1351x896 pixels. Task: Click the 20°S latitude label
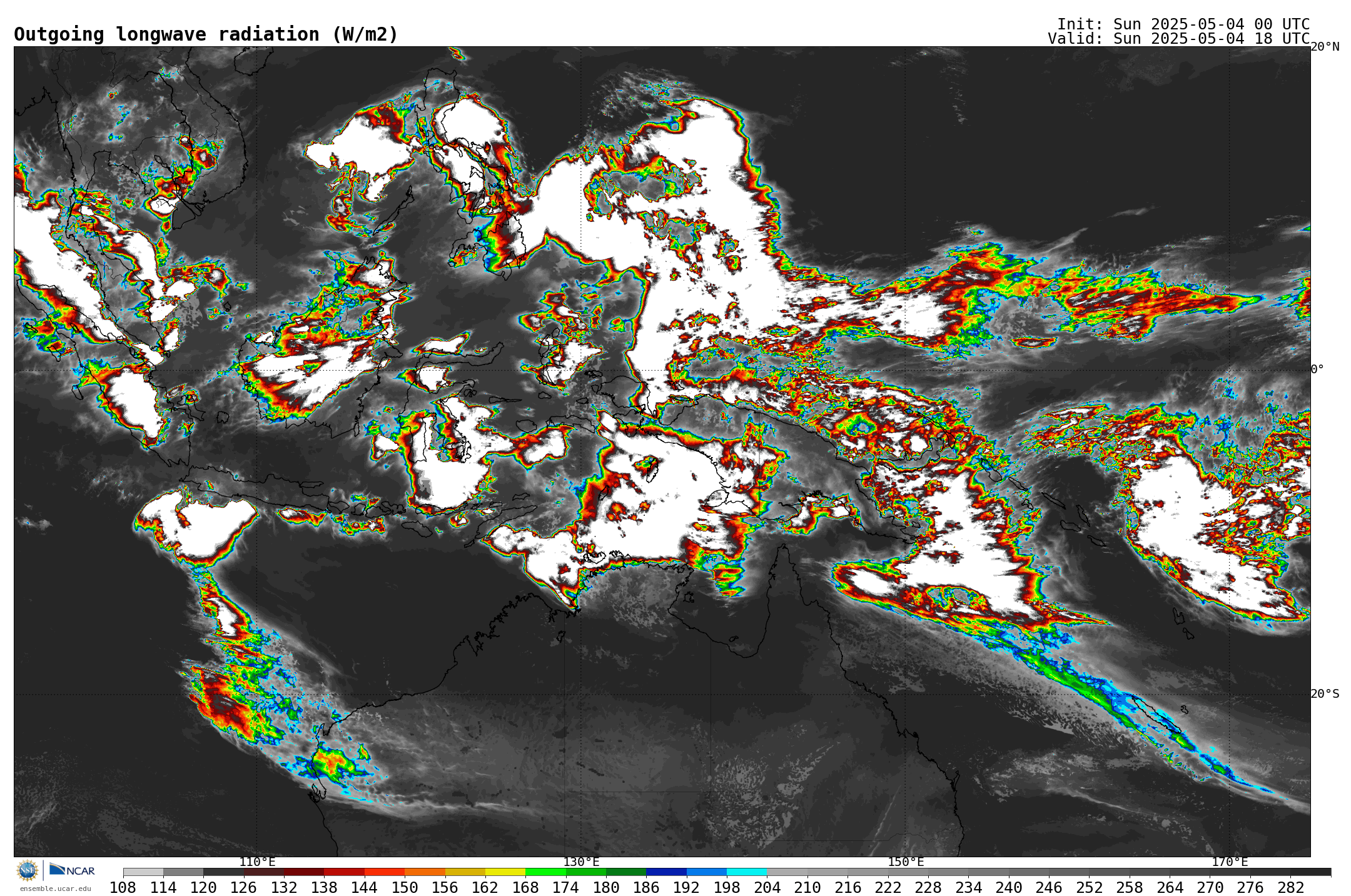point(1325,693)
